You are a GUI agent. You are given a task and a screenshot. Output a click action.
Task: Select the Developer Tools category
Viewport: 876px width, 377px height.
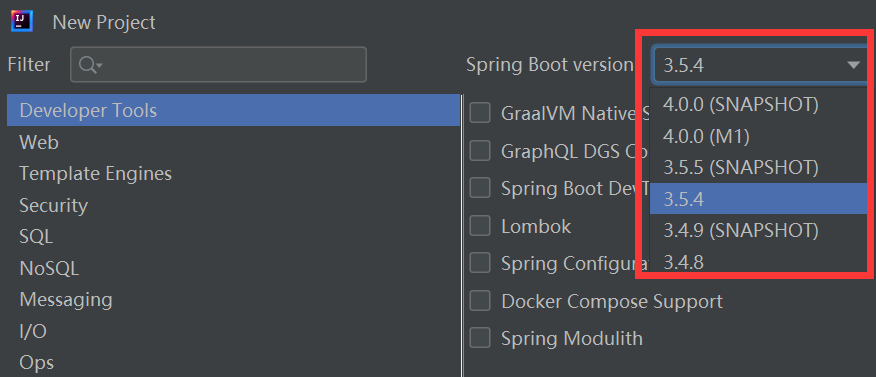click(234, 110)
